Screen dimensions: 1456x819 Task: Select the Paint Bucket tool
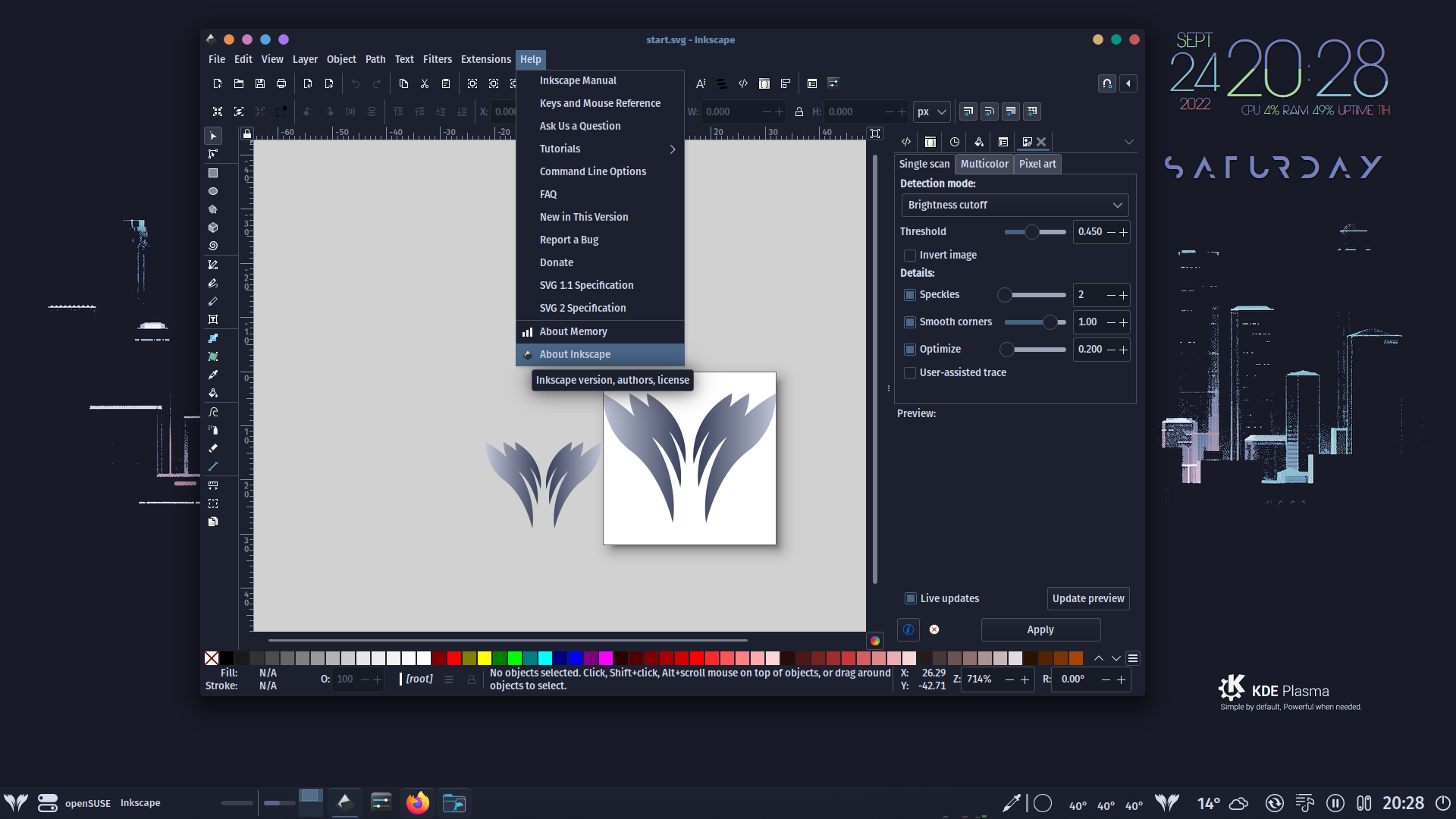(x=213, y=393)
